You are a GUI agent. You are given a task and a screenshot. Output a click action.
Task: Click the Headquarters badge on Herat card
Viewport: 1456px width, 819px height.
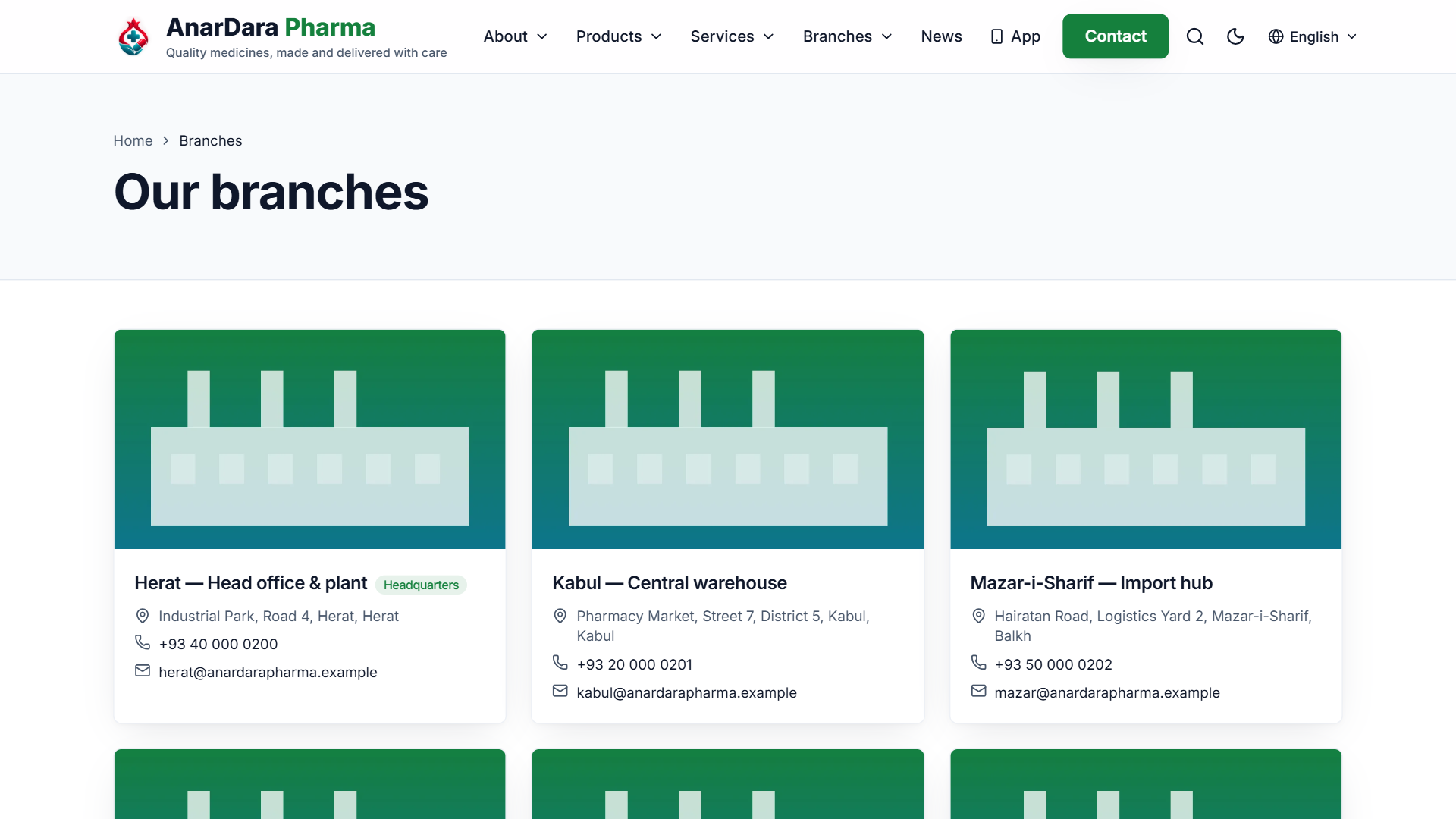click(421, 585)
